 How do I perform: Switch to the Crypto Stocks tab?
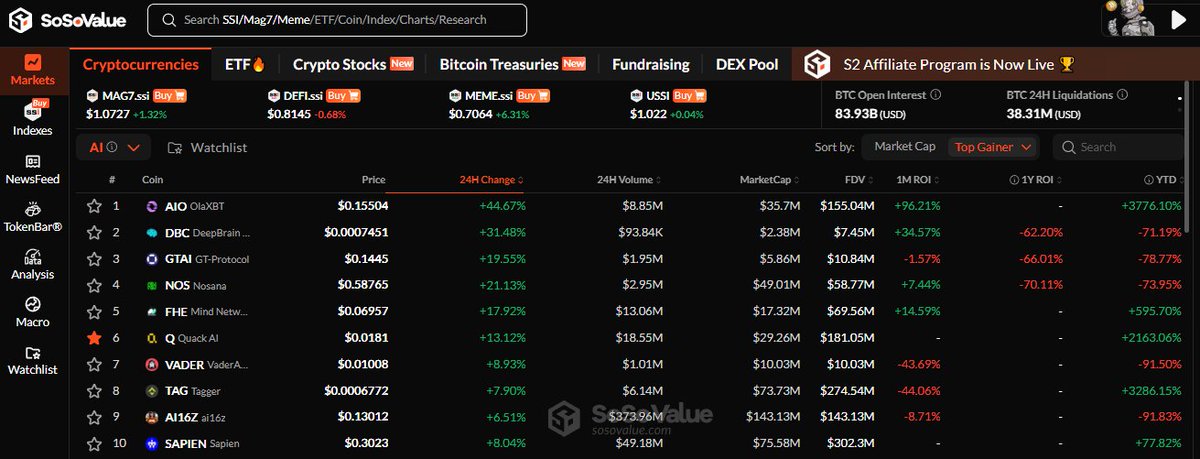353,64
